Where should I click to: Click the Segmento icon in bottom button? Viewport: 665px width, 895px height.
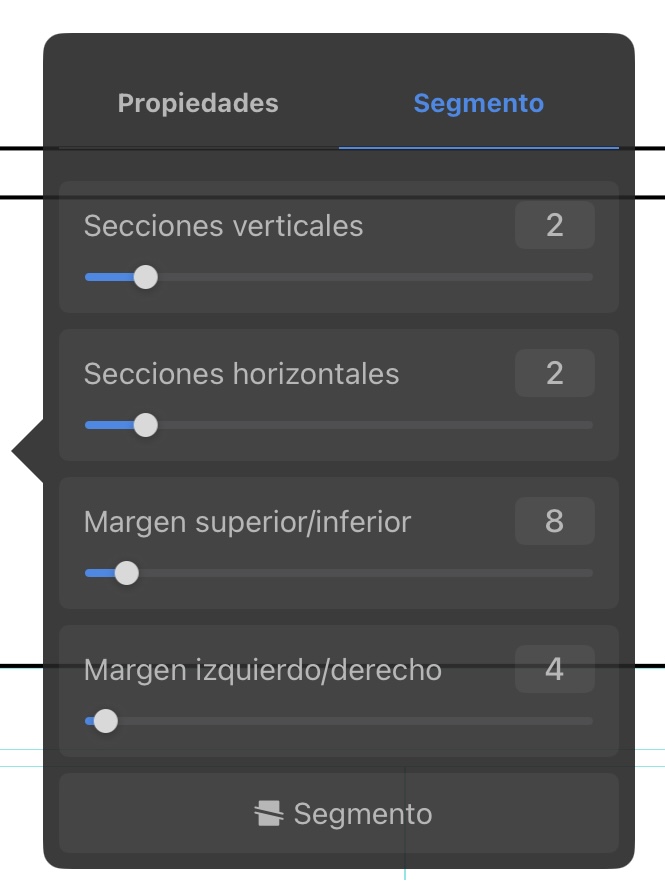click(x=269, y=813)
